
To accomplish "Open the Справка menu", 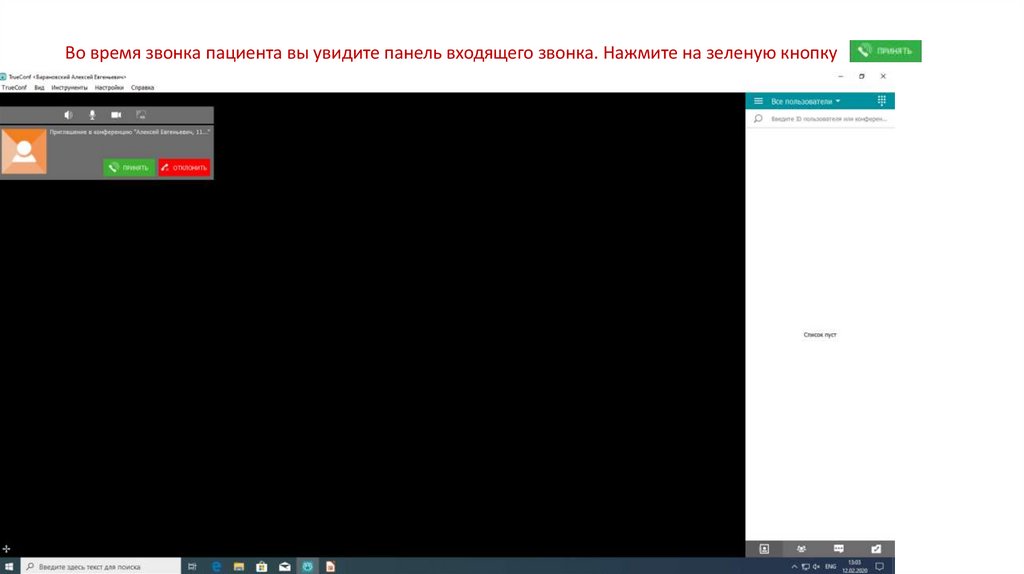I will [142, 88].
